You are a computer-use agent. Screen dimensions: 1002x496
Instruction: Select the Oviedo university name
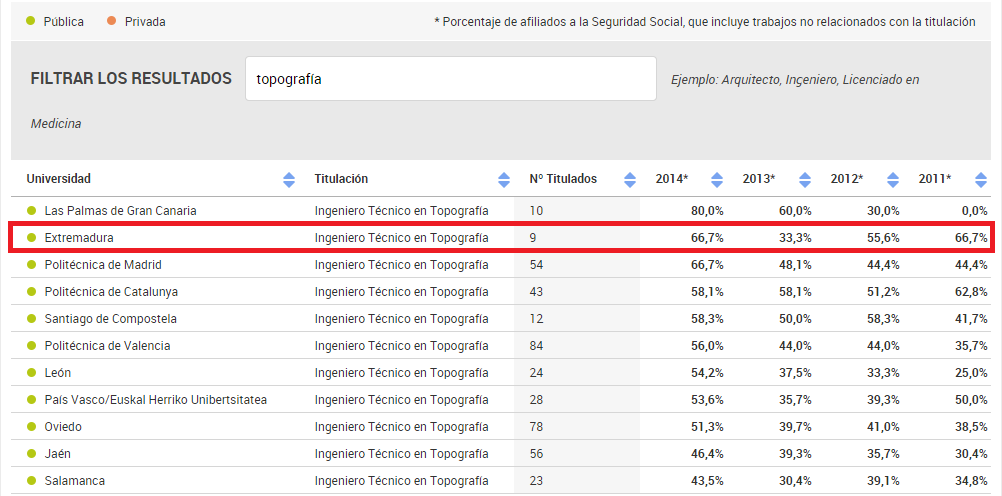point(63,426)
